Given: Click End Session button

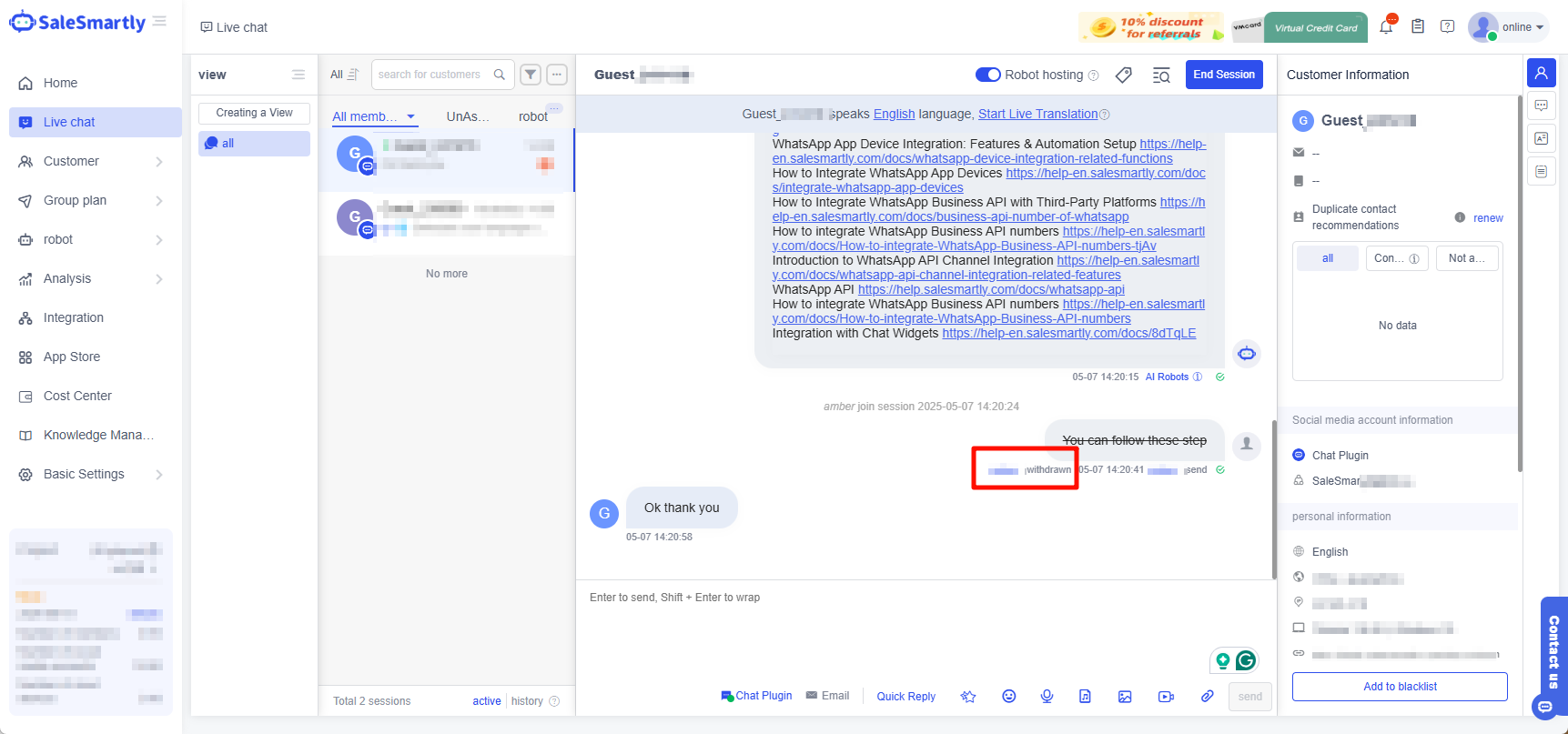Looking at the screenshot, I should click(1224, 75).
